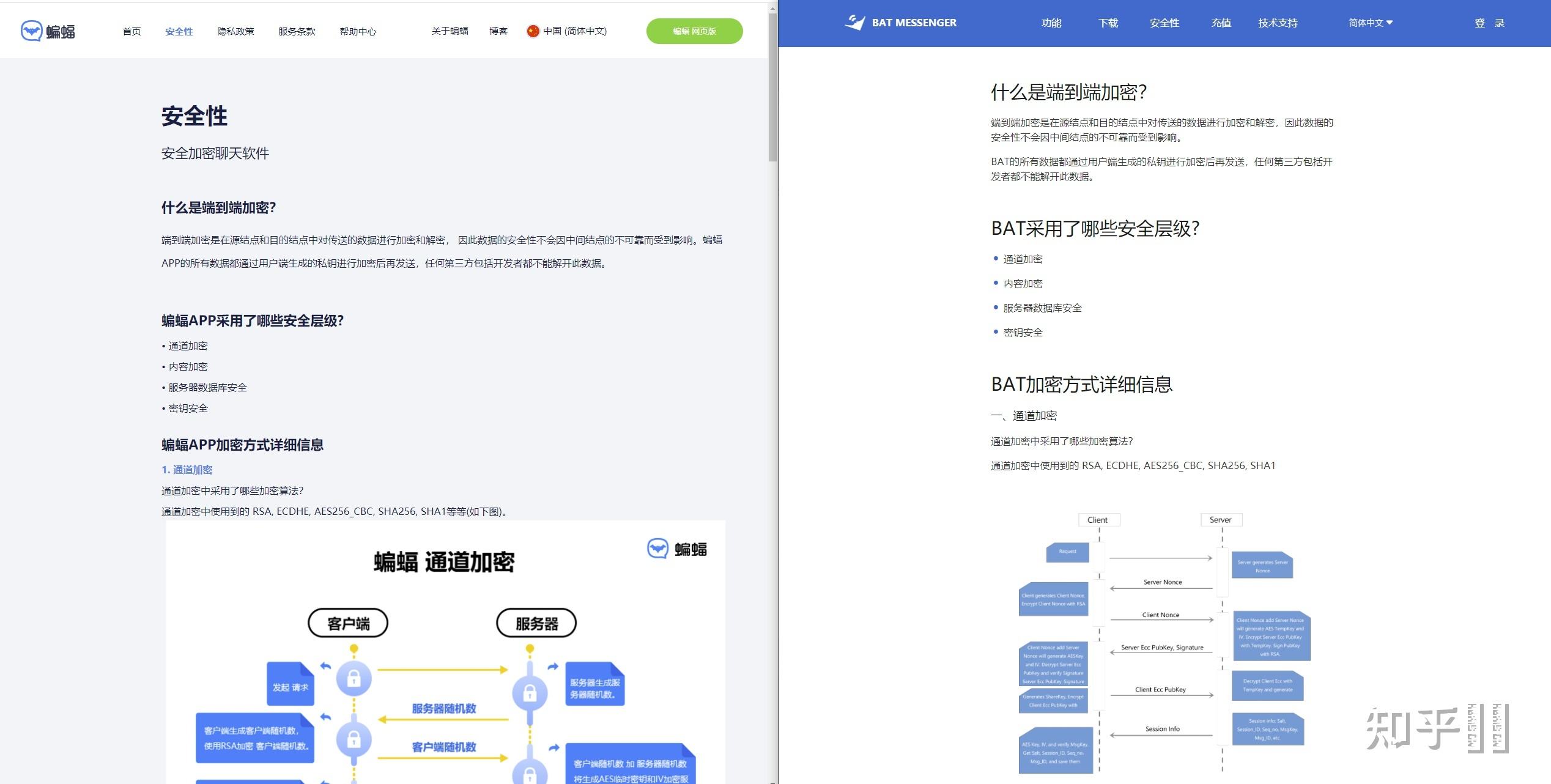The width and height of the screenshot is (1551, 784).
Task: Select 安全性 tab in the left site navigation
Action: click(x=179, y=31)
